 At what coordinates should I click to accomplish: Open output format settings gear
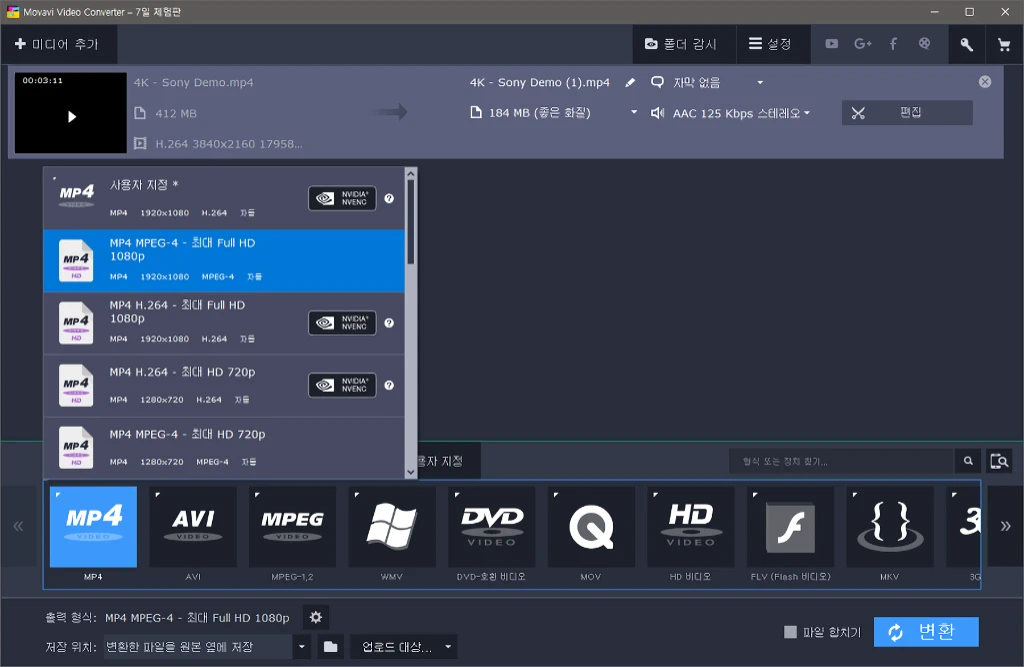tap(315, 617)
